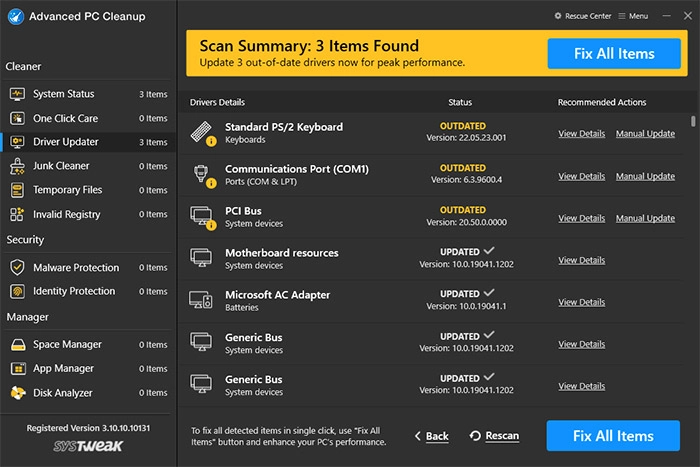This screenshot has height=467, width=700.
Task: Open the One Click Care section
Action: (88, 118)
